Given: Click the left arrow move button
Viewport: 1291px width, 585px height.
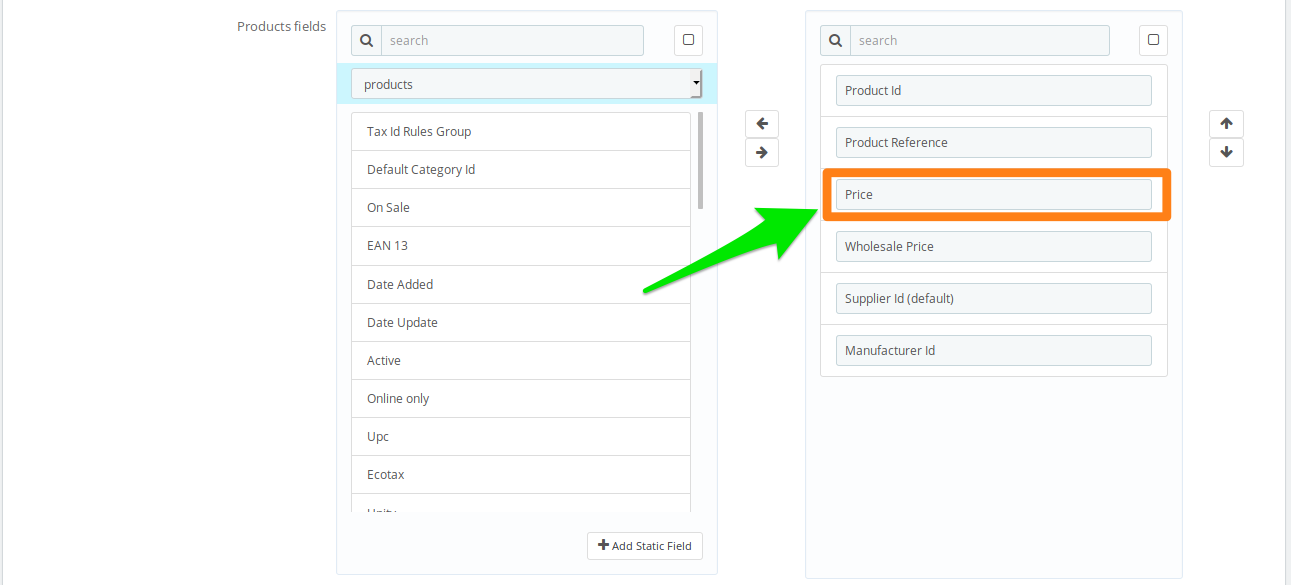Looking at the screenshot, I should [x=761, y=124].
